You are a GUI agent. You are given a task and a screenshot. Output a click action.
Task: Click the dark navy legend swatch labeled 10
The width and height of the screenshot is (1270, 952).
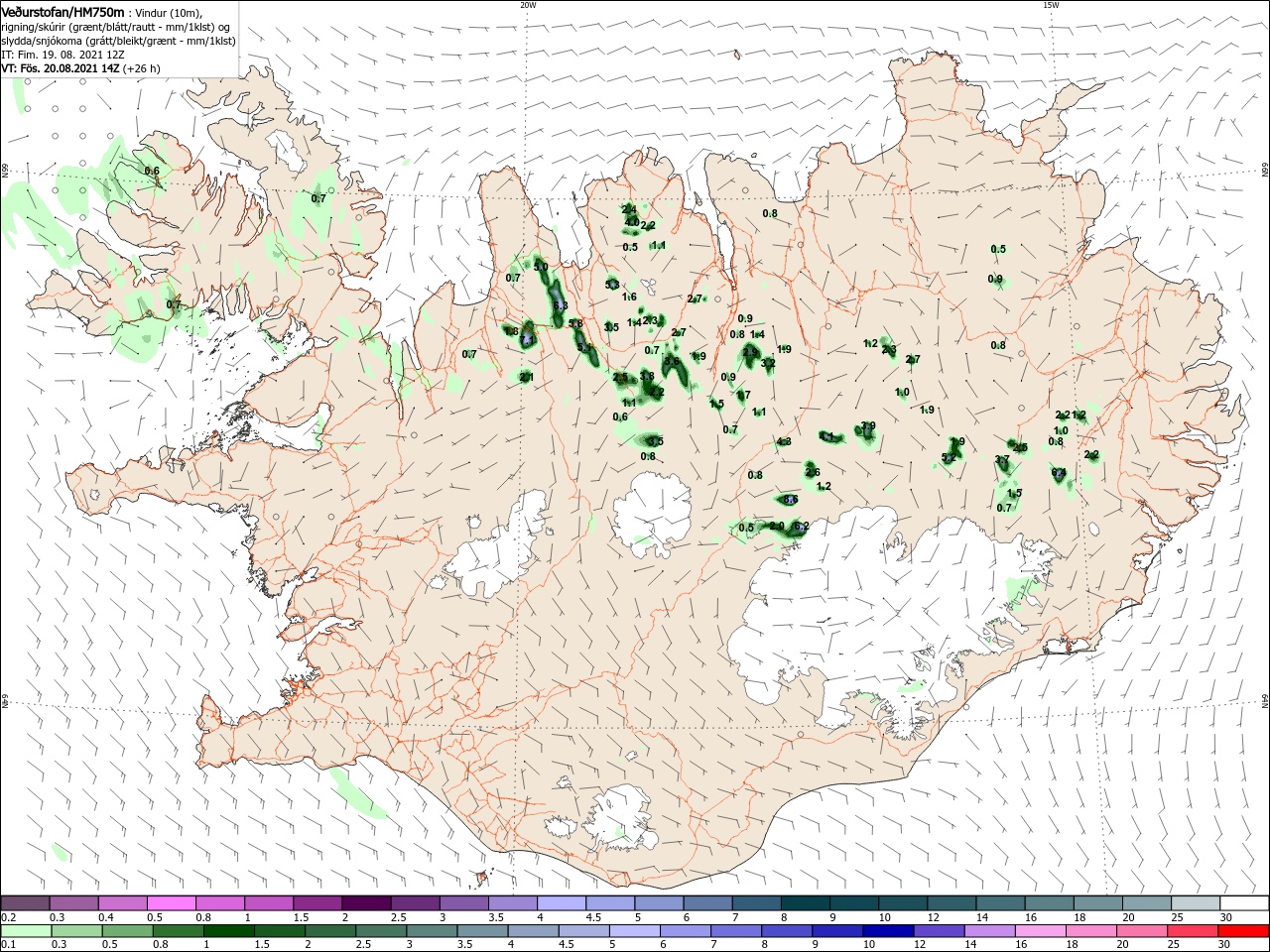point(886,931)
